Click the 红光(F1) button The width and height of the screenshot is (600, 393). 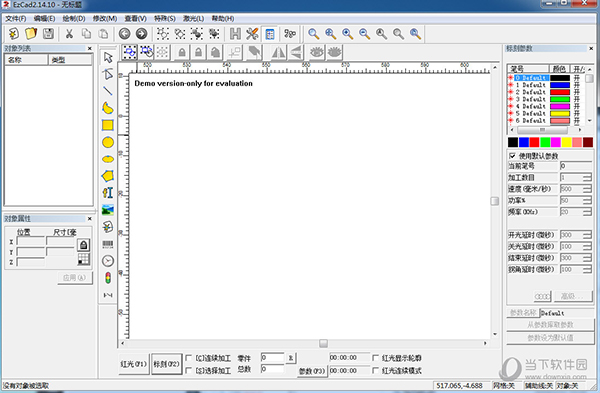click(x=133, y=364)
